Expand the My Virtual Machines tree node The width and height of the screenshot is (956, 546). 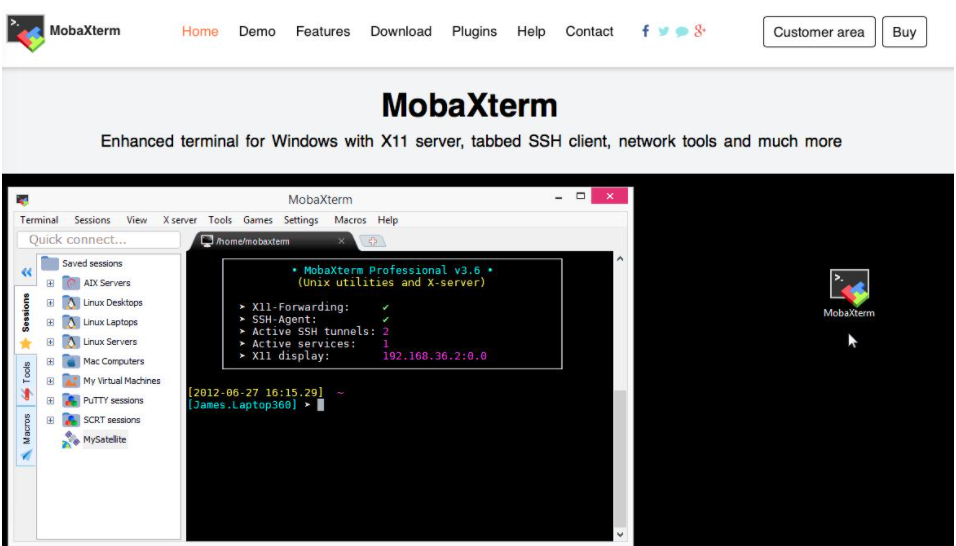(x=51, y=381)
